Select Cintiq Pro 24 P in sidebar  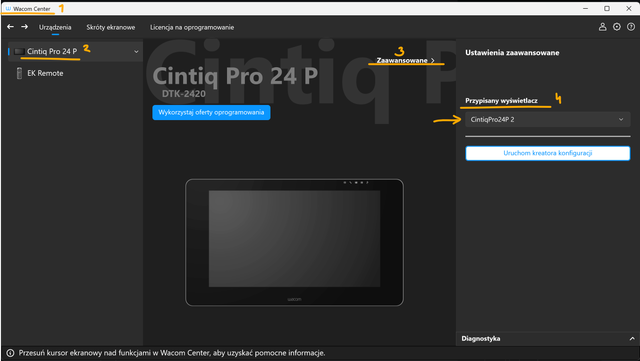point(75,51)
